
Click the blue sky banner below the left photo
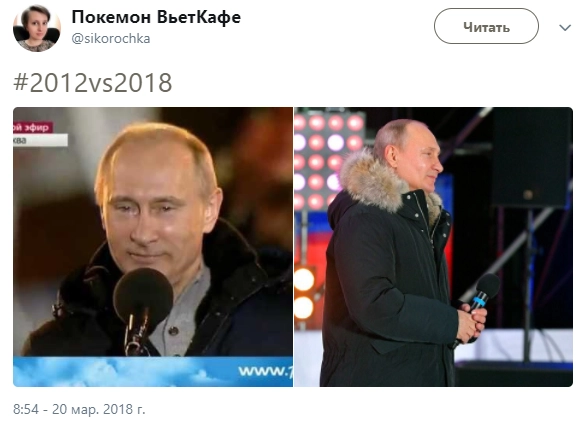click(x=153, y=371)
